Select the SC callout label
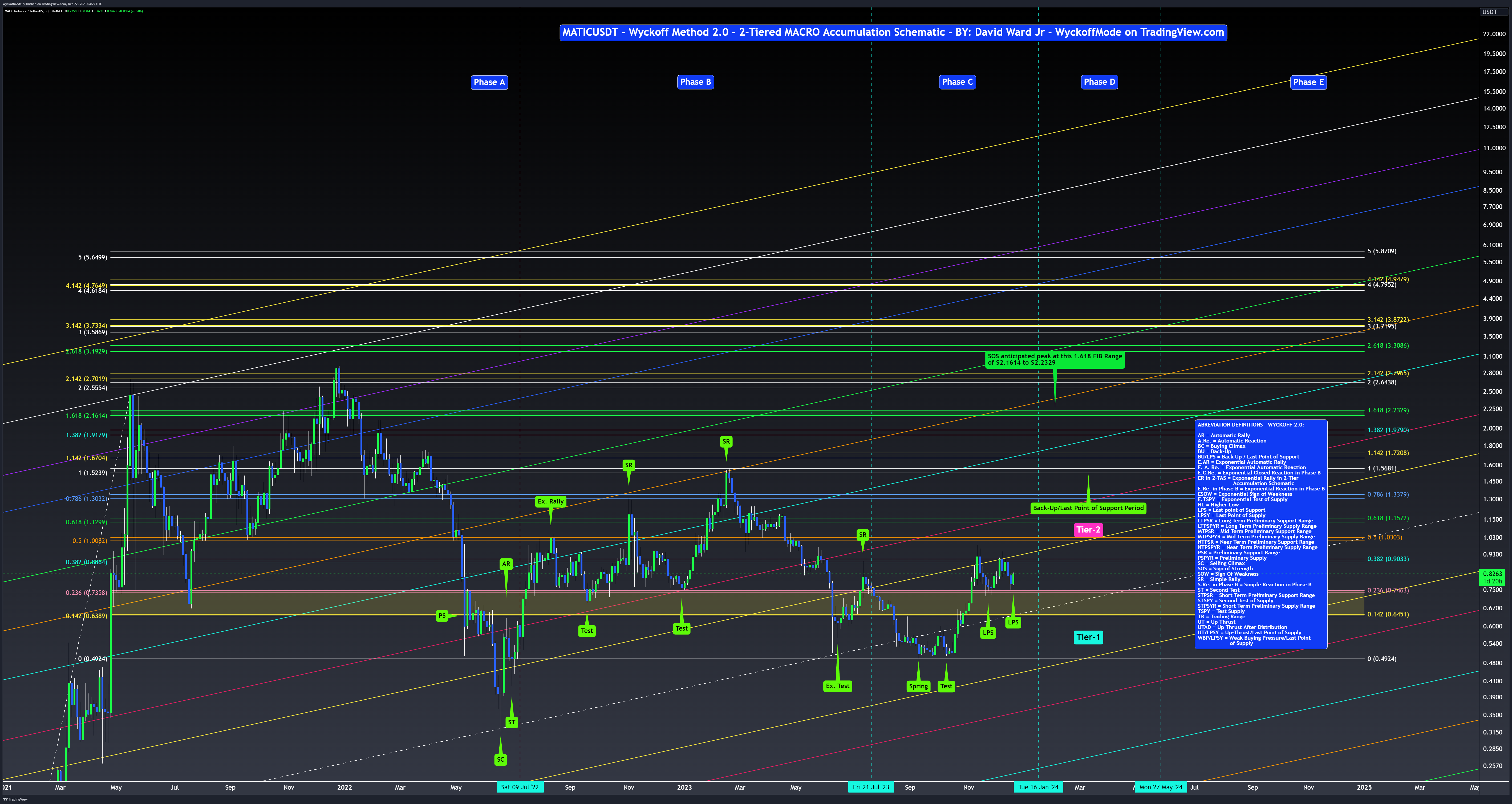 pyautogui.click(x=500, y=760)
